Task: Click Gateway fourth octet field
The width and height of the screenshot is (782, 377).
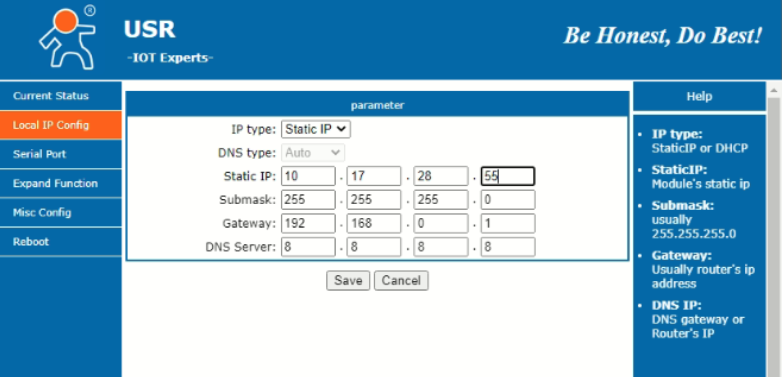Action: click(x=508, y=223)
